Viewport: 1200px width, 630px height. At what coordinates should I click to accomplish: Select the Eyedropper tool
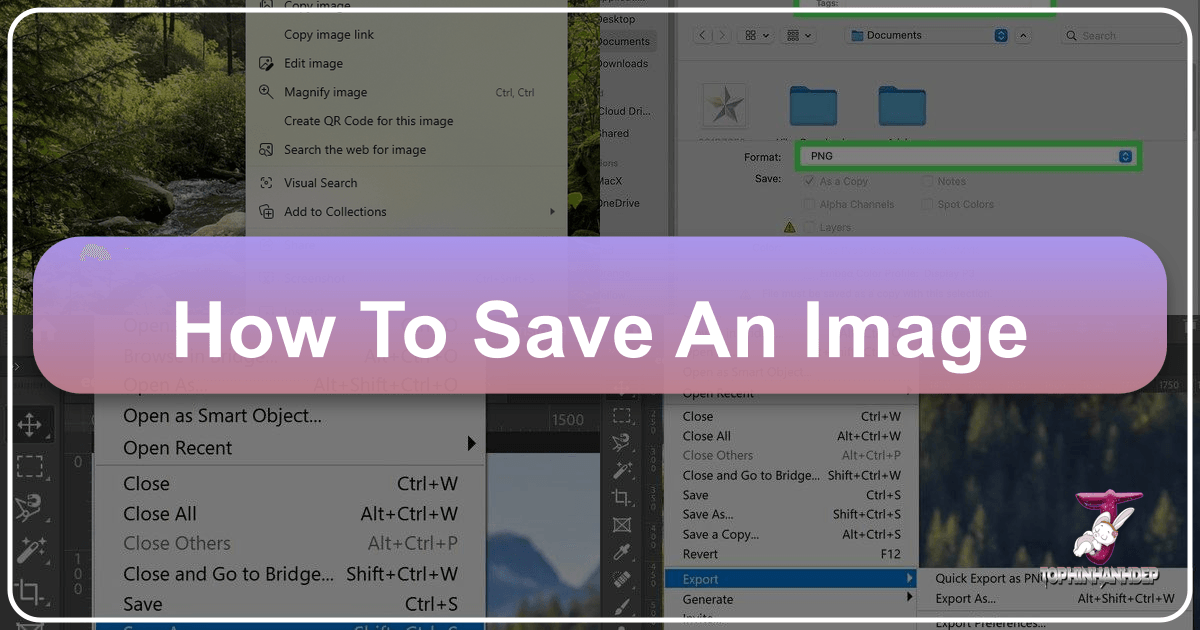click(622, 550)
